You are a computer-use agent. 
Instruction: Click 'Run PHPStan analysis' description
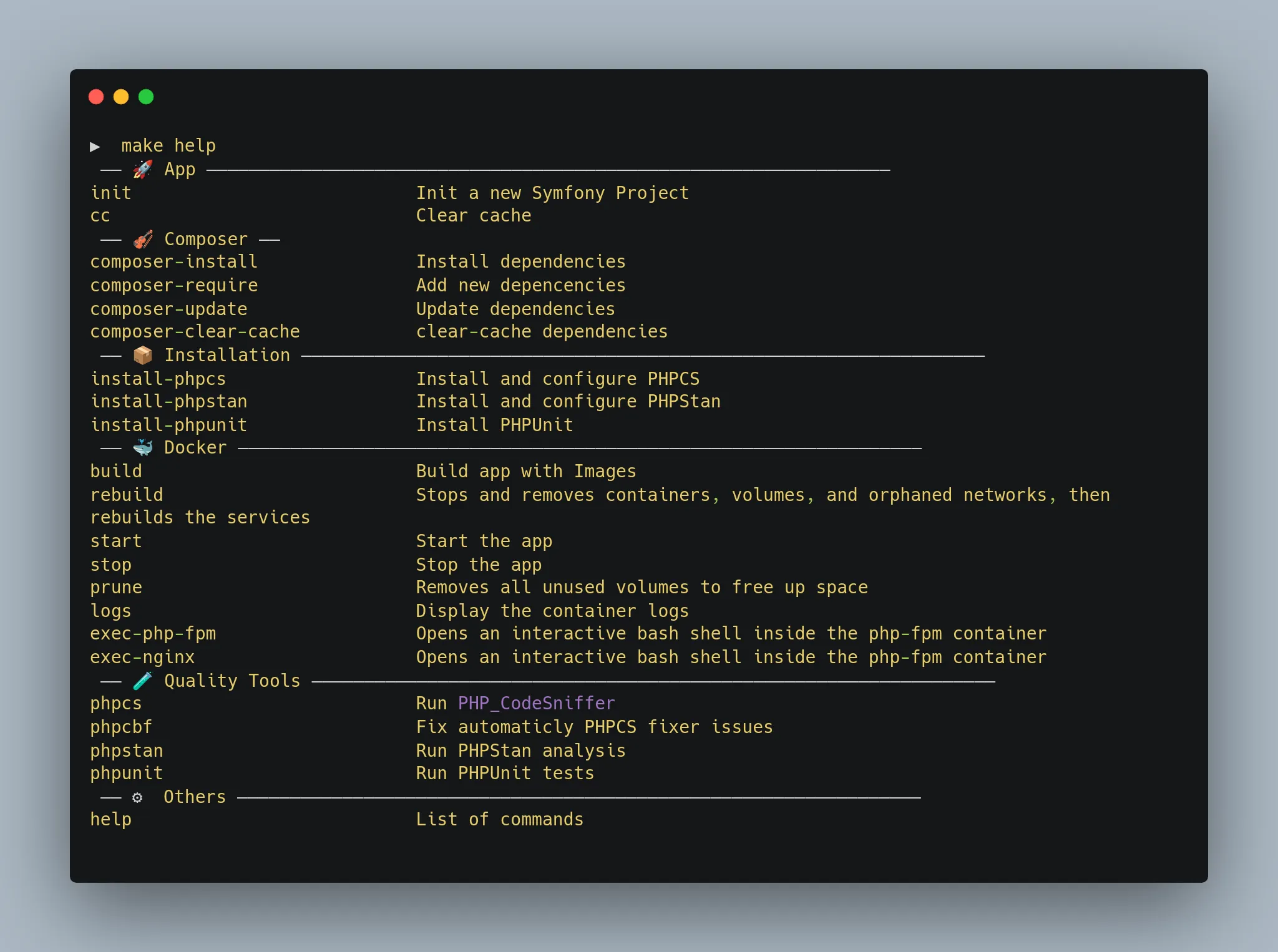click(x=521, y=751)
